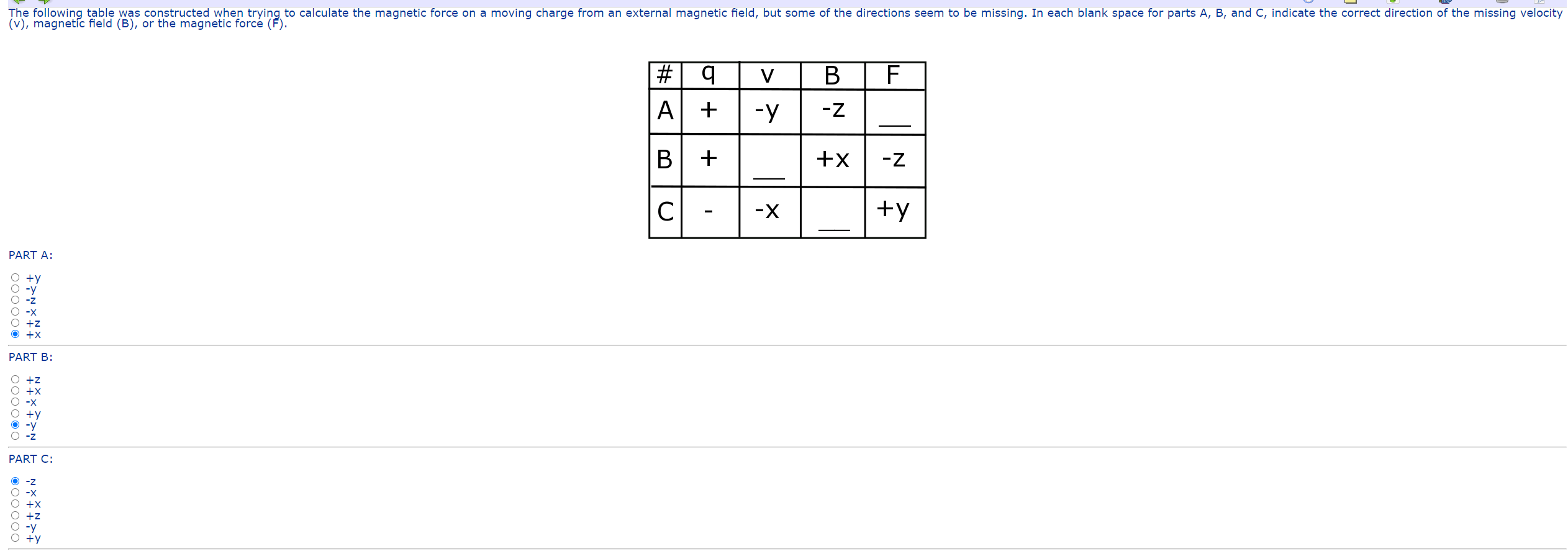Click the green back navigation arrow
This screenshot has width=1568, height=556.
(x=19, y=2)
